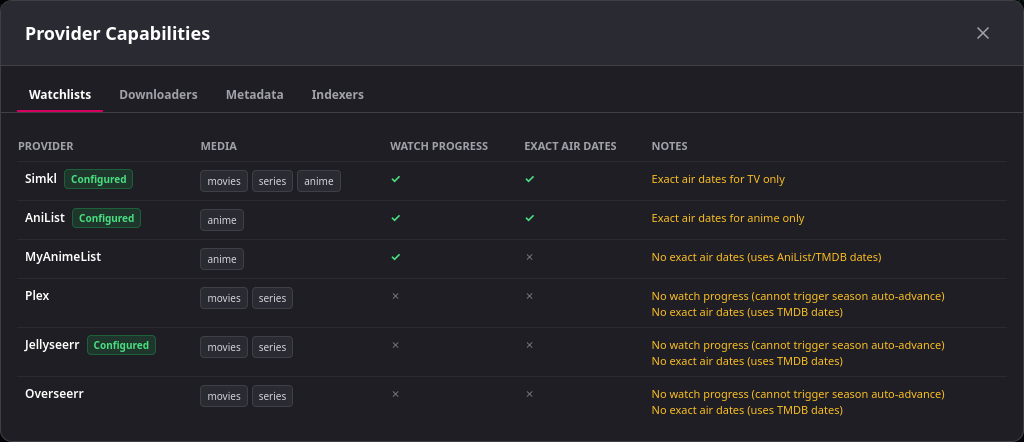Click the anime tag in MyAnimeList row
1024x442 pixels.
pos(222,259)
